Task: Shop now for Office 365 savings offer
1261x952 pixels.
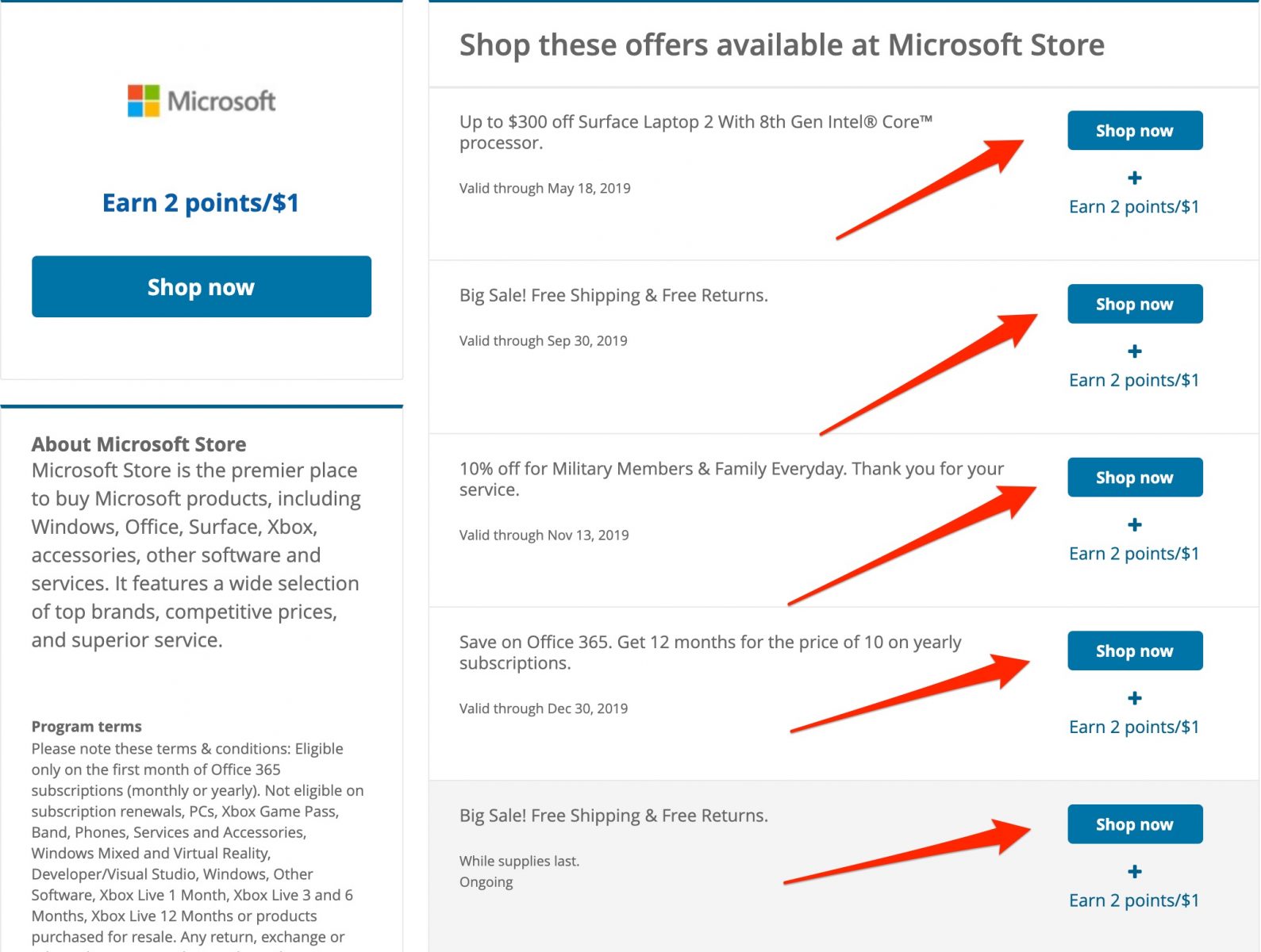Action: (x=1135, y=651)
